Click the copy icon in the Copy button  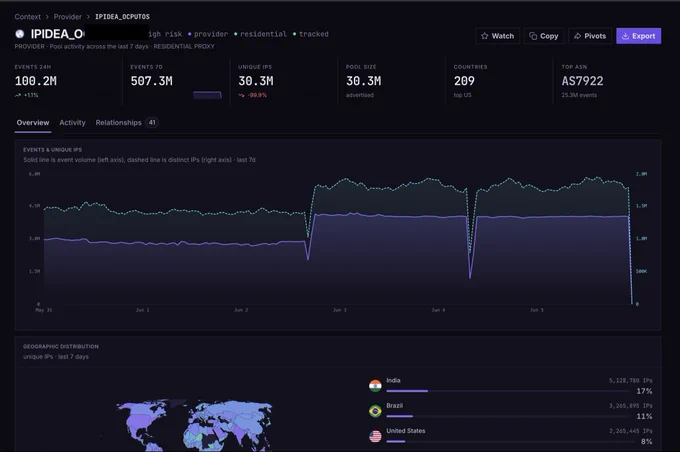[533, 36]
